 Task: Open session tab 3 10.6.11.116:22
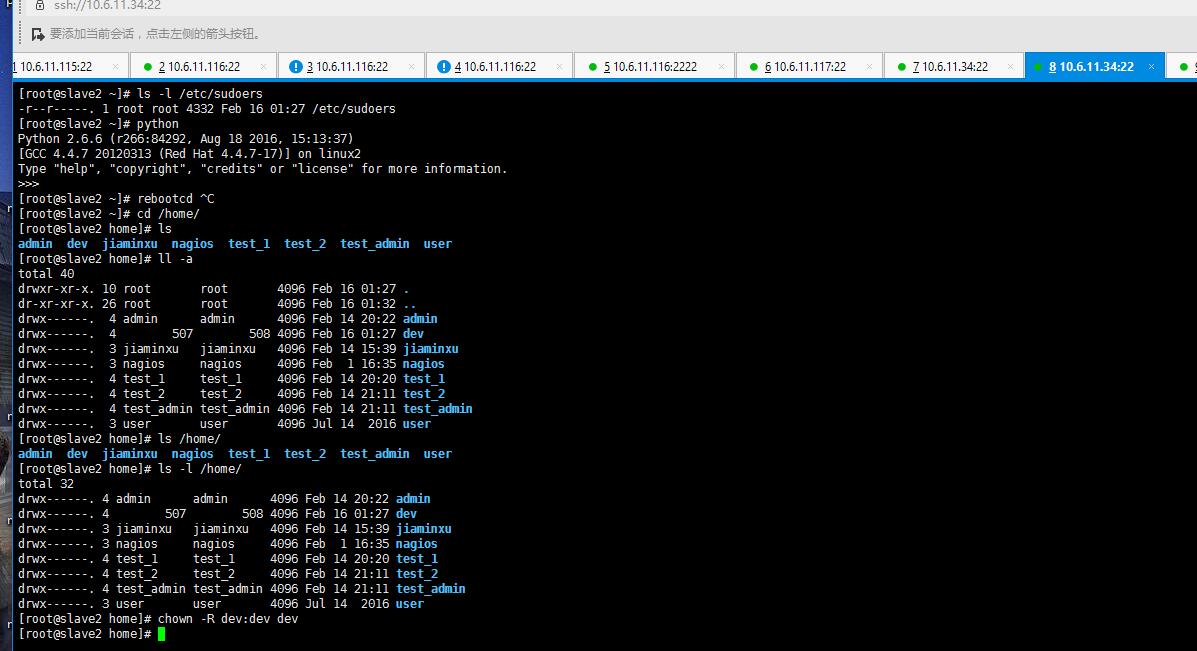[351, 67]
